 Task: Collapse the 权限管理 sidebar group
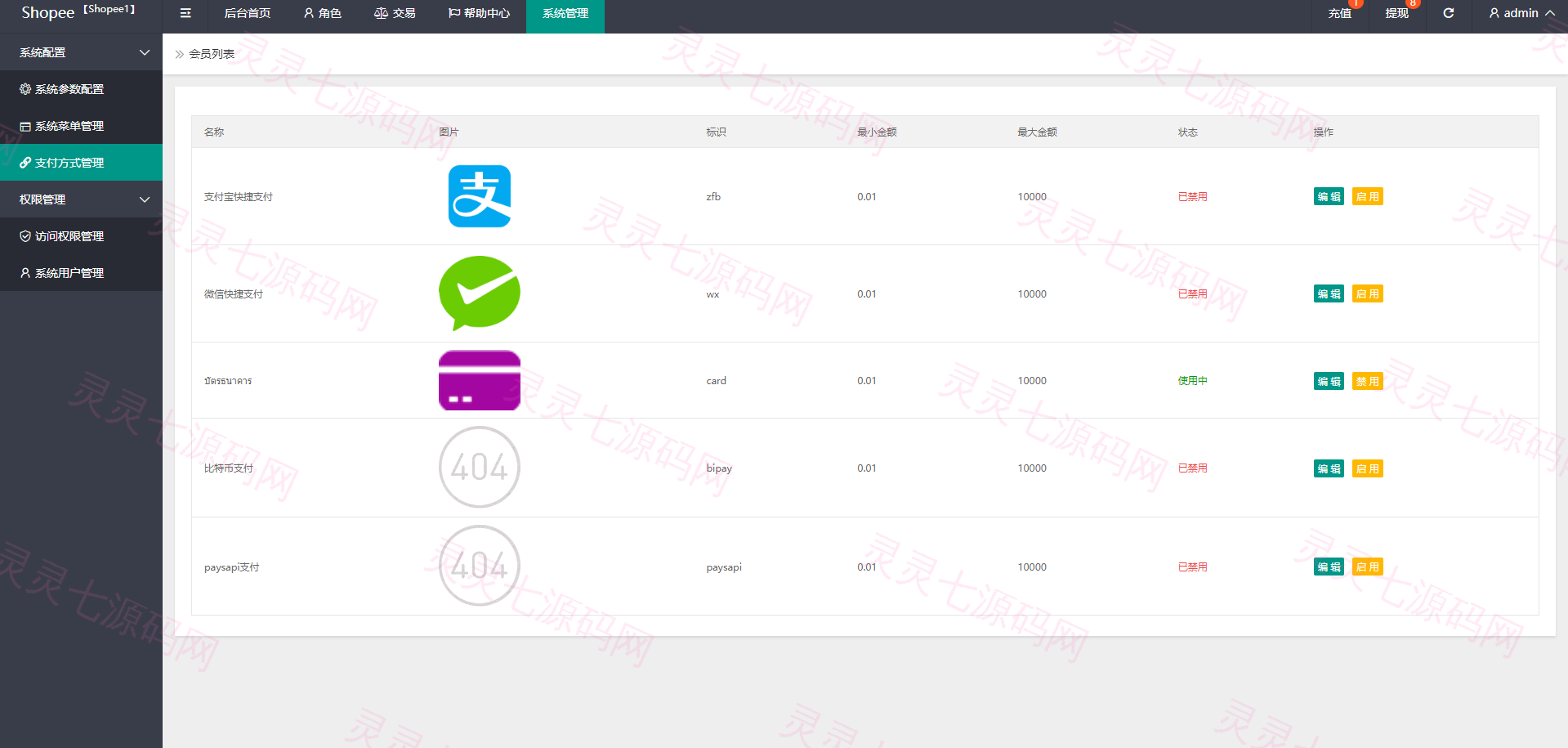click(x=81, y=199)
